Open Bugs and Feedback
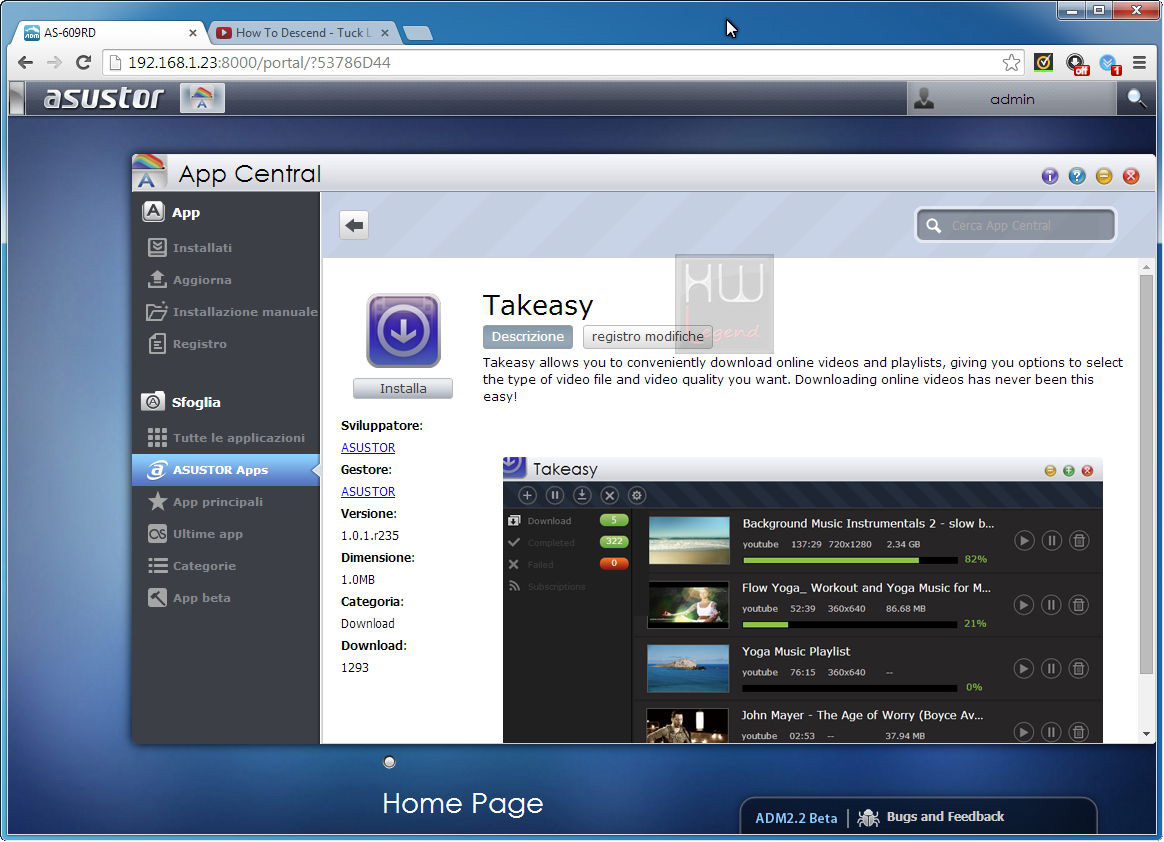 (x=932, y=817)
